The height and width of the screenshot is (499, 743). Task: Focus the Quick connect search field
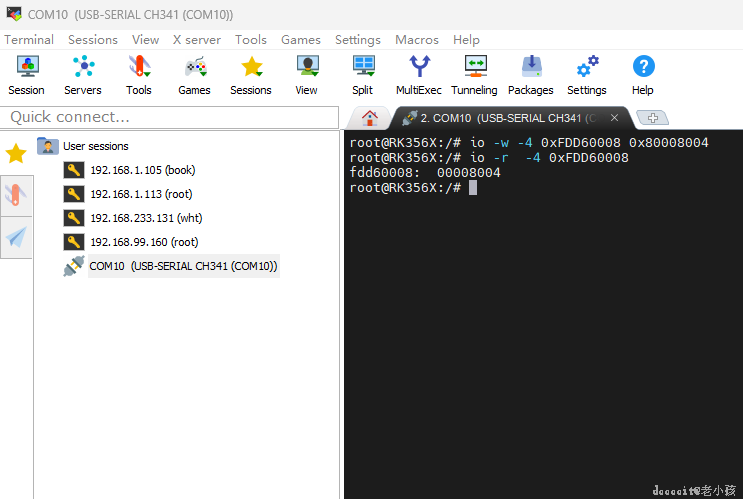[170, 117]
